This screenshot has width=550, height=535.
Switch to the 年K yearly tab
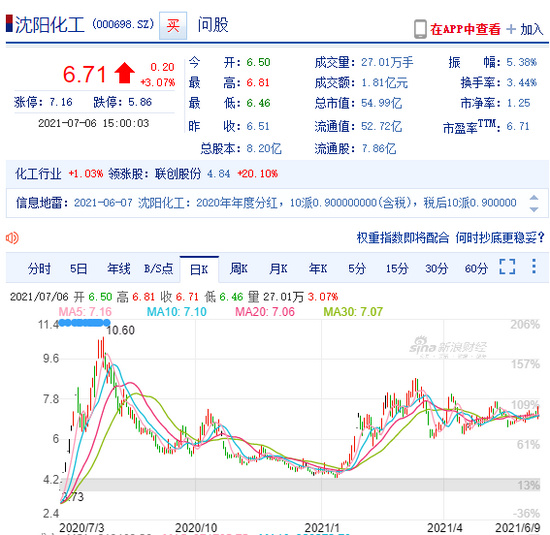click(318, 269)
